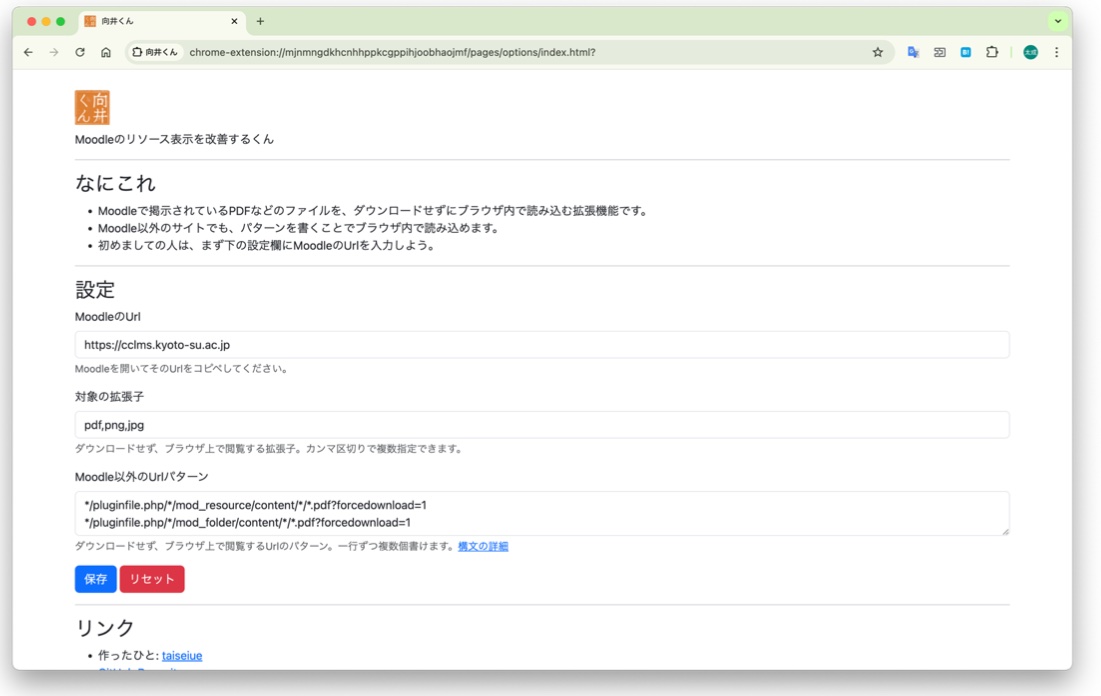Click into the Moodle以外のUrlパターン textarea
Image resolution: width=1101 pixels, height=696 pixels.
(542, 513)
